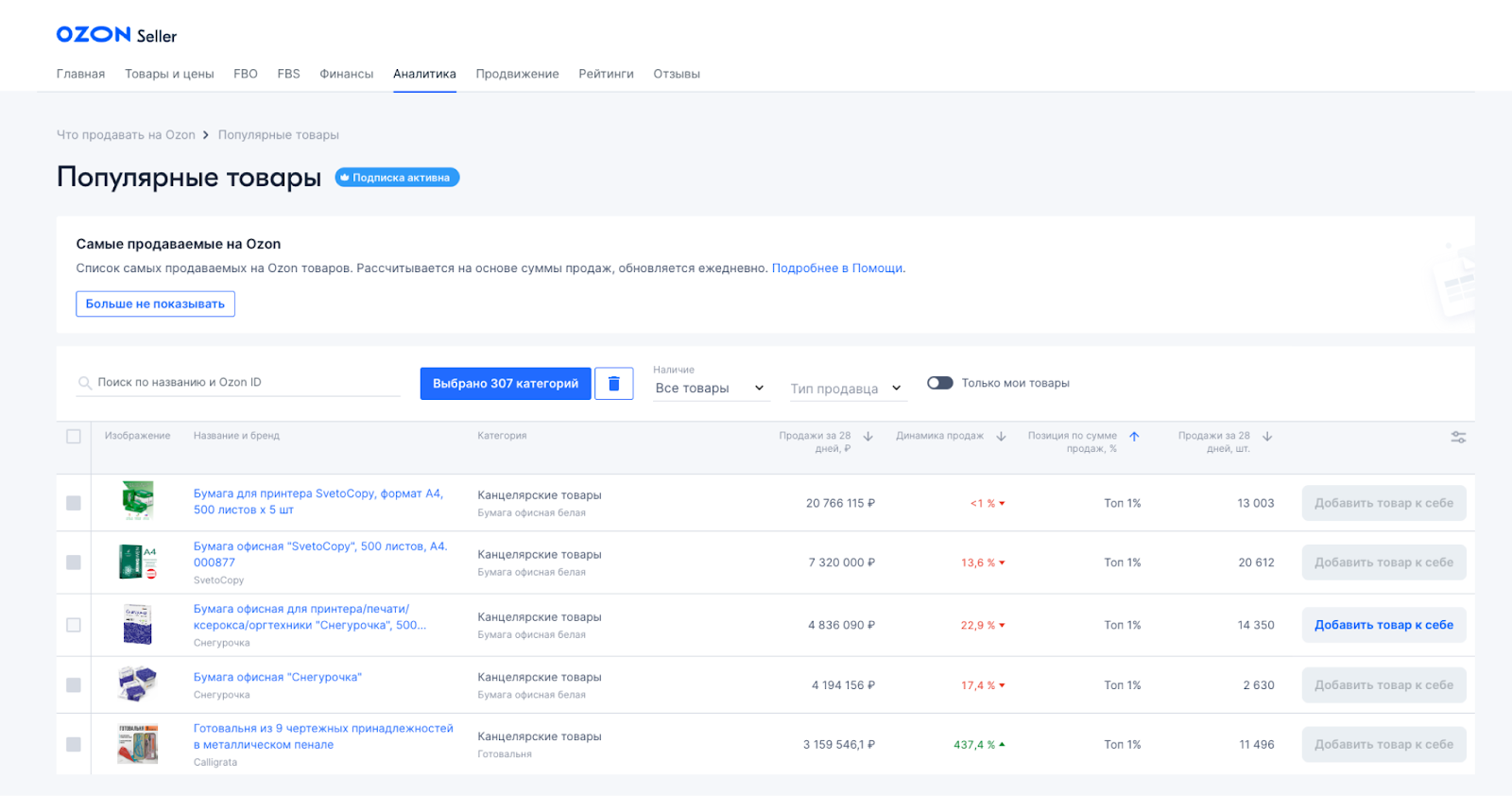Viewport: 1512px width, 796px height.
Task: Add the Снегурочка 500 sheet paper to your products
Action: pos(1383,625)
